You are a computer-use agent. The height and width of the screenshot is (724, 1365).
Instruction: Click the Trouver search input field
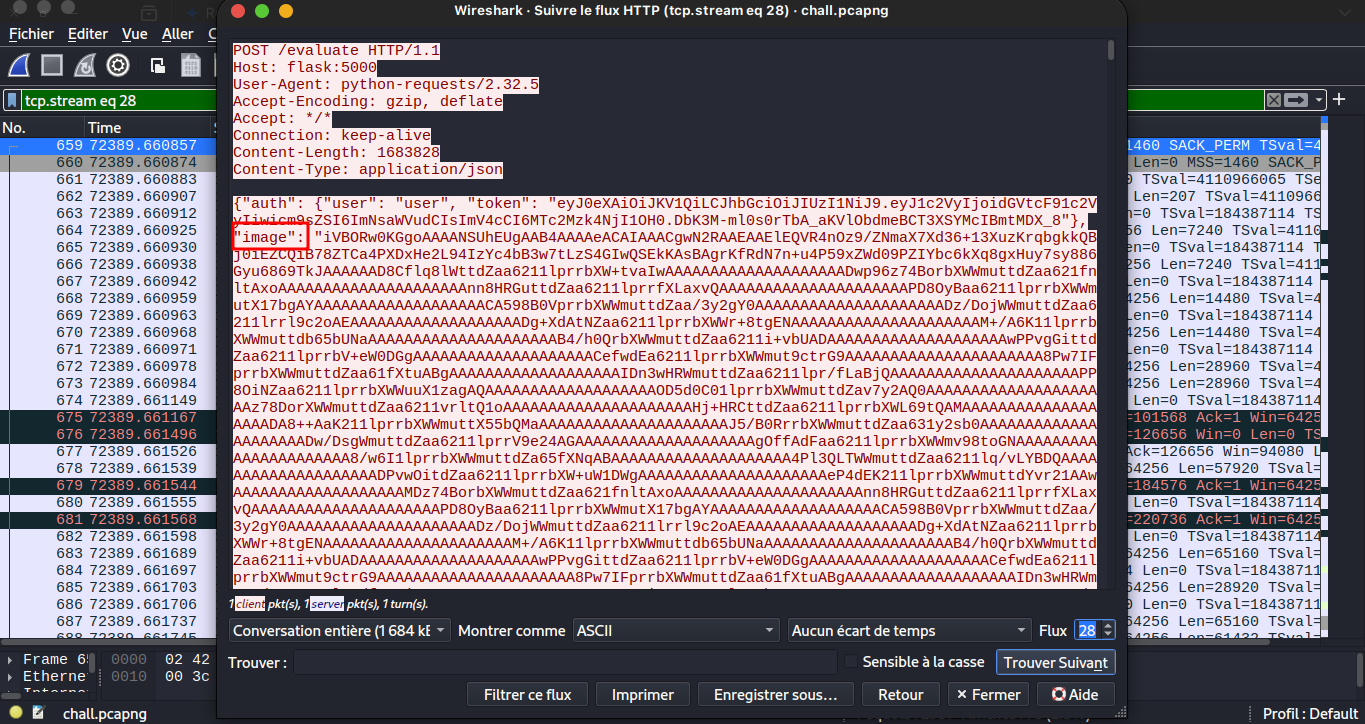coord(564,662)
